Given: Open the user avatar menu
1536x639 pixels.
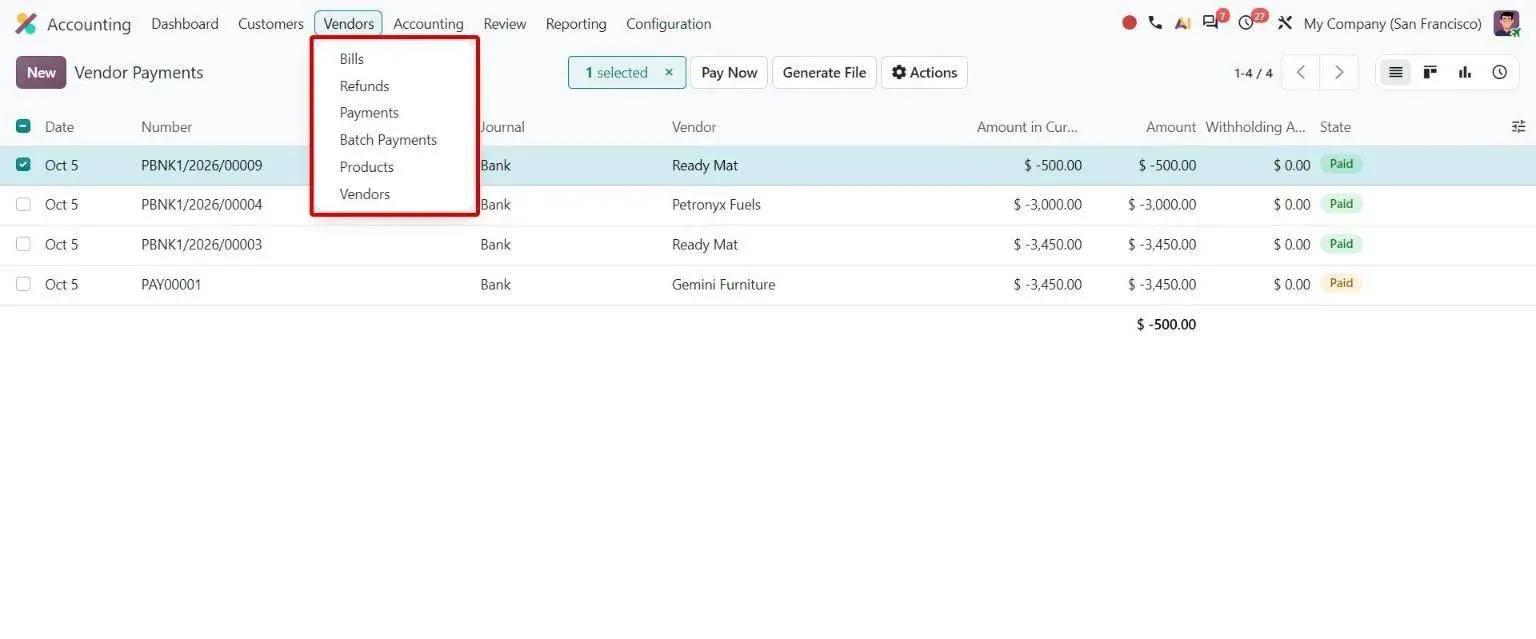Looking at the screenshot, I should tap(1506, 23).
